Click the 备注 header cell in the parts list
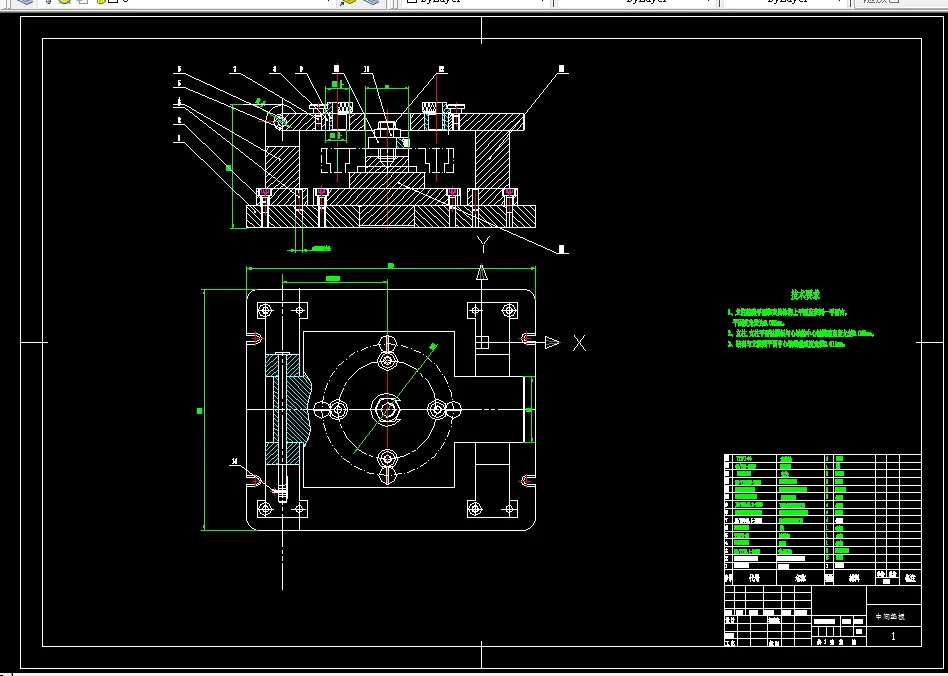The width and height of the screenshot is (948, 676). [910, 578]
